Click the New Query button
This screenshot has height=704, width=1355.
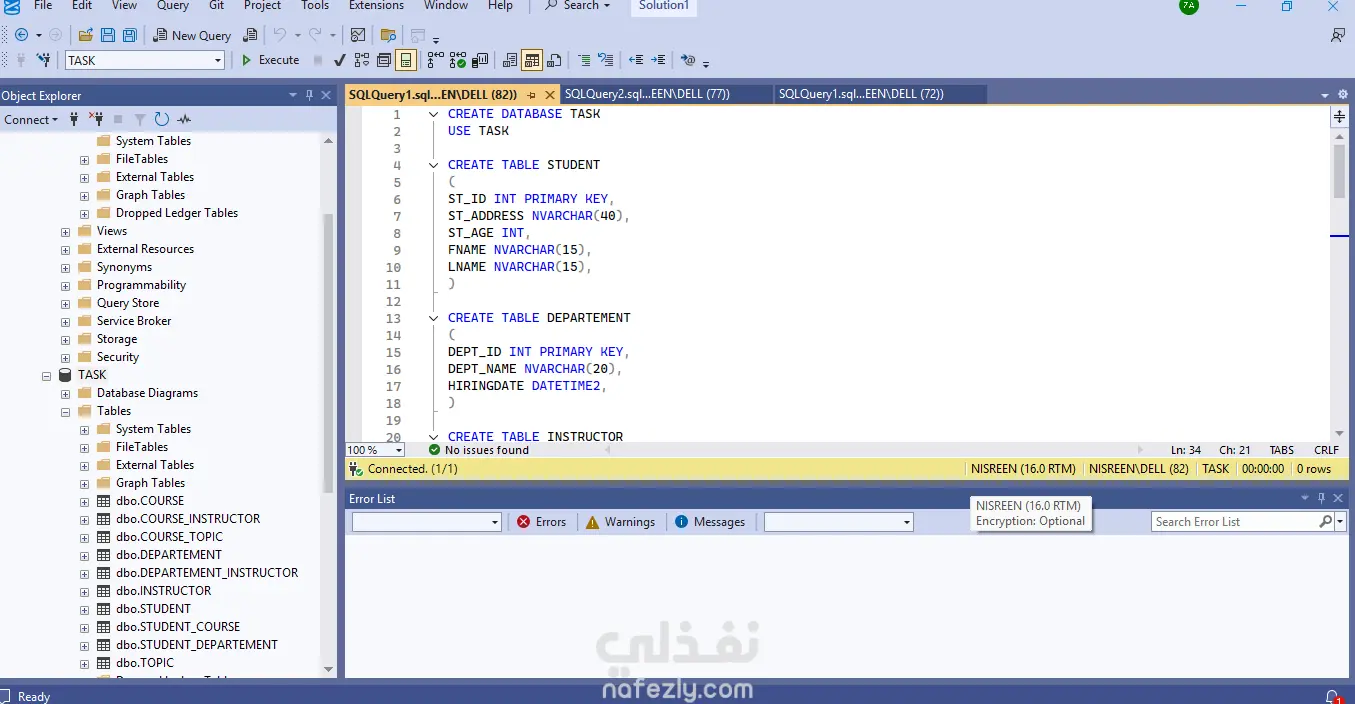[x=192, y=35]
